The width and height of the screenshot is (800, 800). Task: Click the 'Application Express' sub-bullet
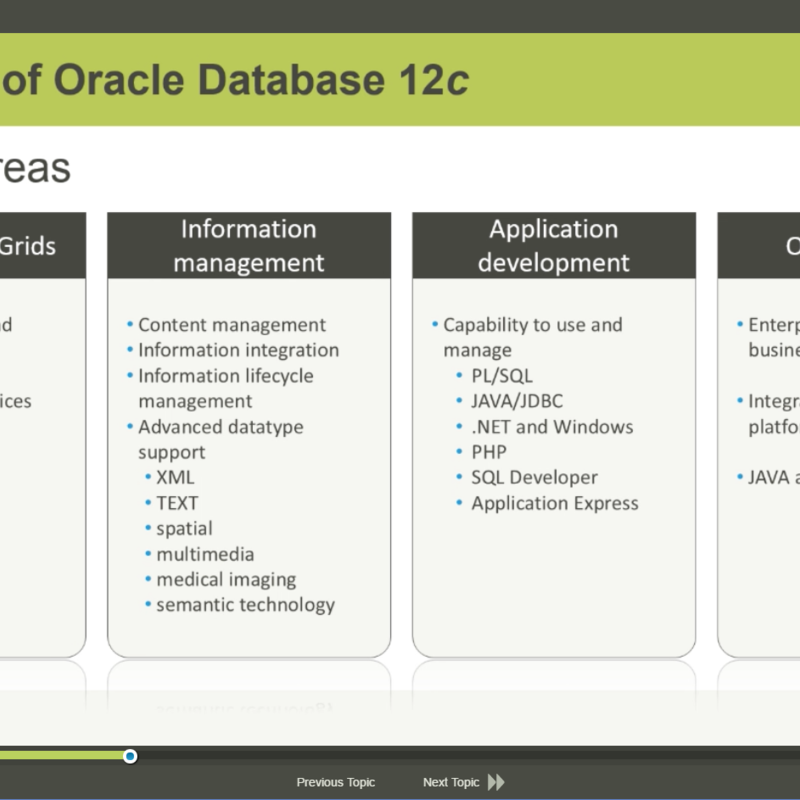(x=555, y=504)
